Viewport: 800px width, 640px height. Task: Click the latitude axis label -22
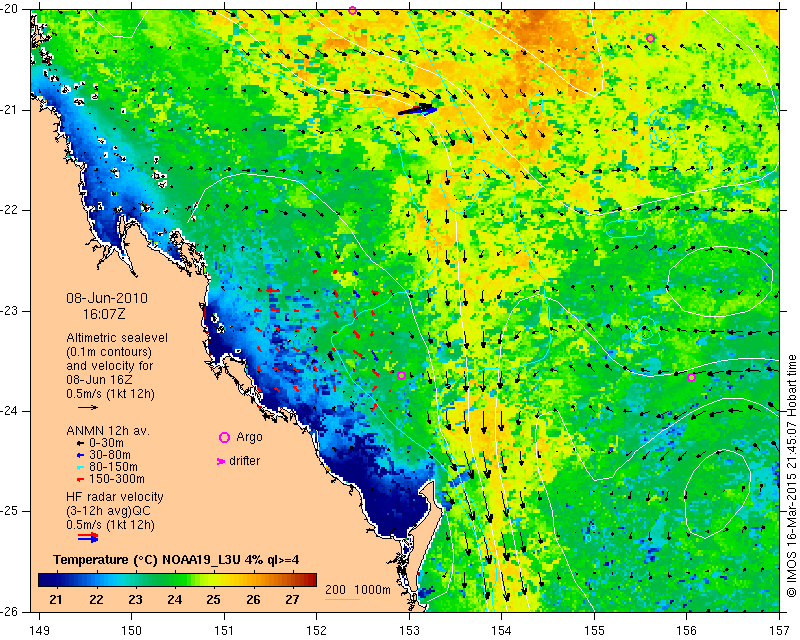[9, 210]
